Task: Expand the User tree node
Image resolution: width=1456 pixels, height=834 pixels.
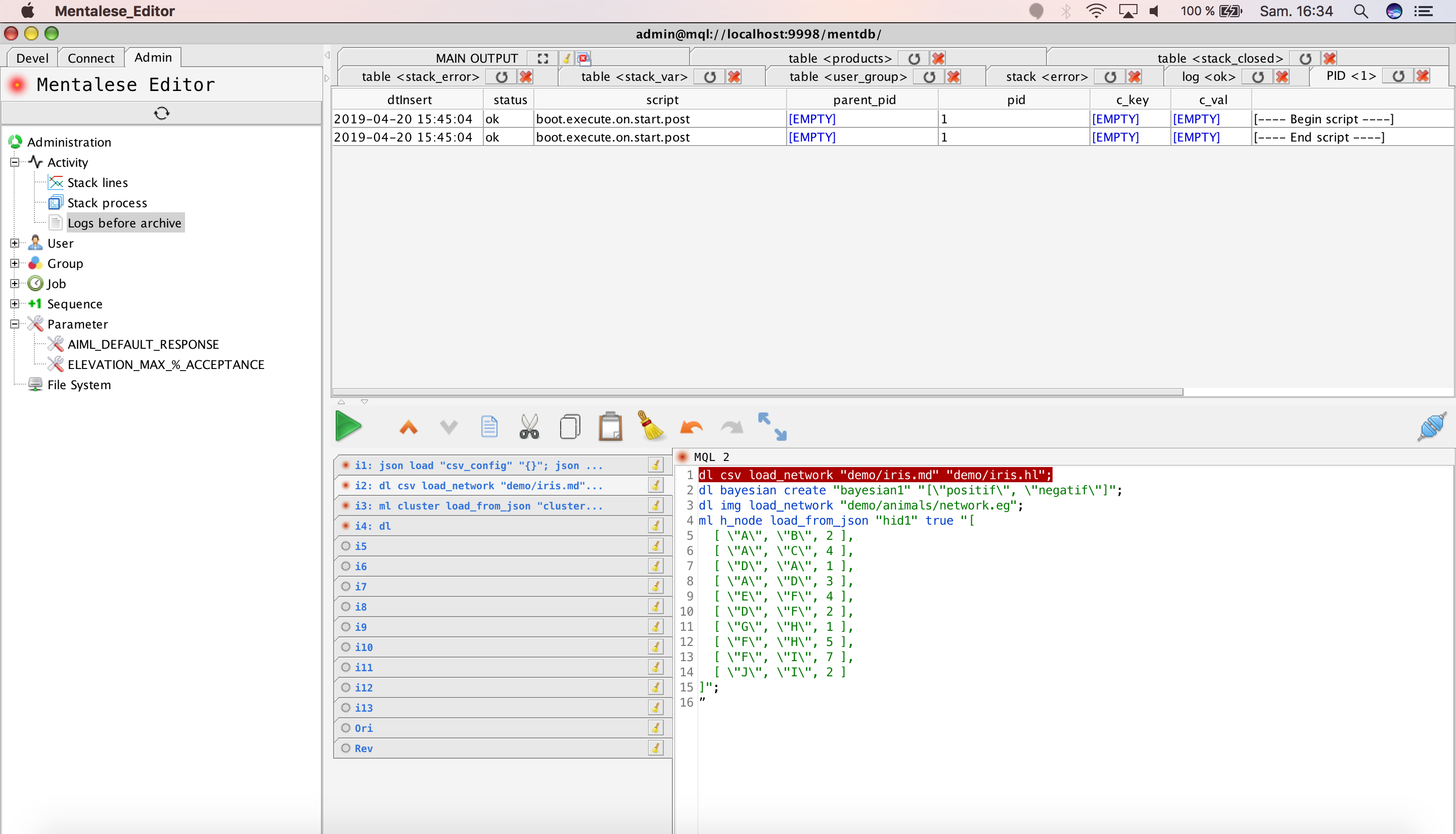Action: point(15,243)
